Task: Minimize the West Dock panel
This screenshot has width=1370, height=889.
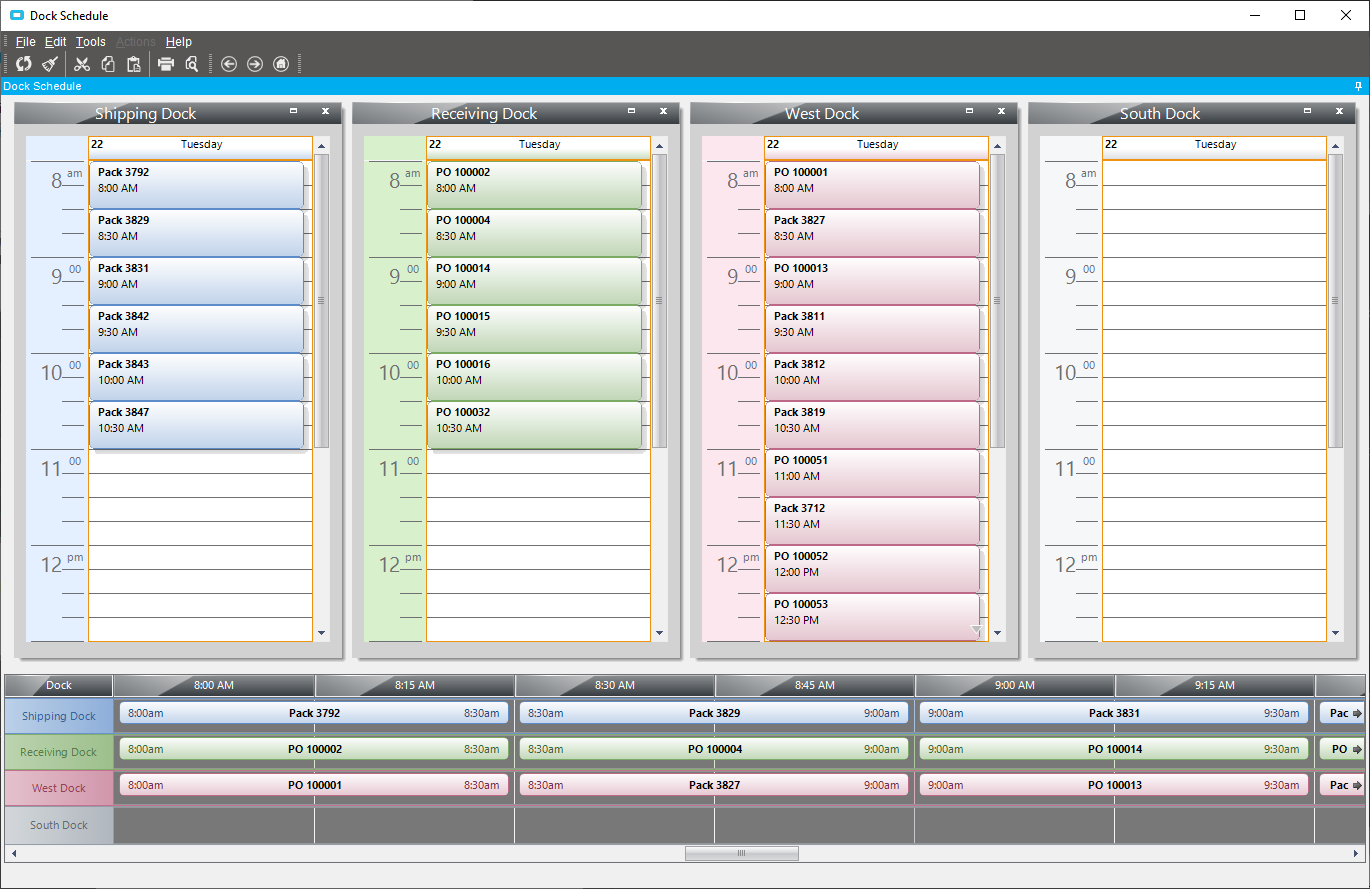Action: coord(969,111)
